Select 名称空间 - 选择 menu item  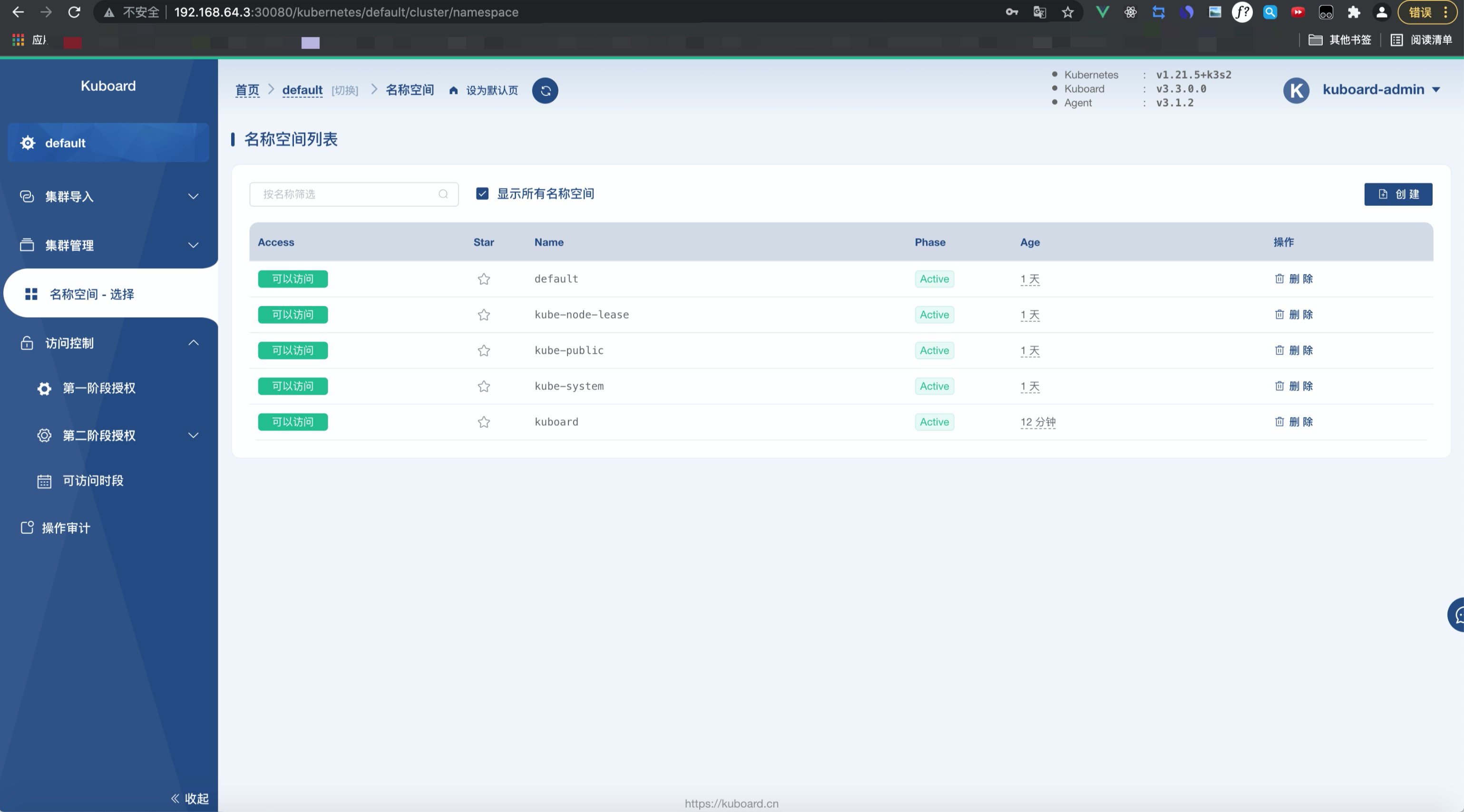coord(111,294)
